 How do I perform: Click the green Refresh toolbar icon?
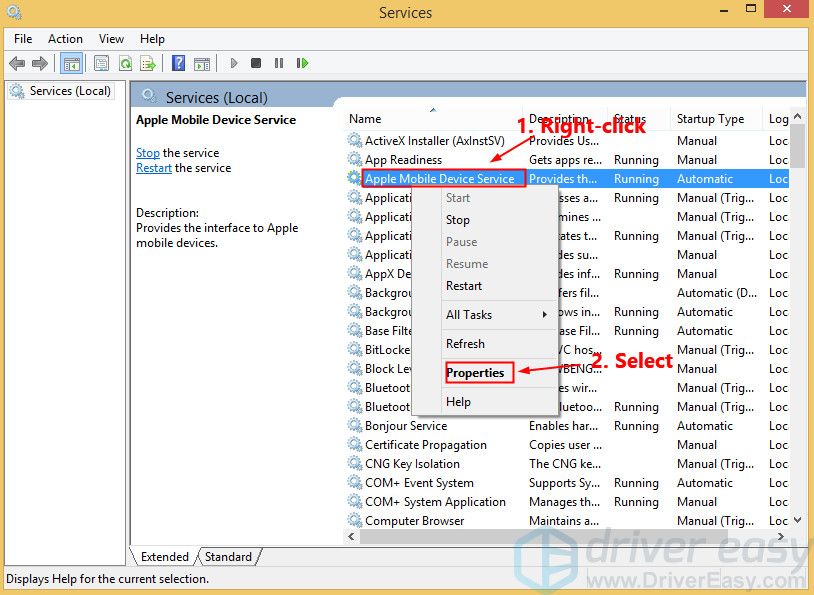125,63
